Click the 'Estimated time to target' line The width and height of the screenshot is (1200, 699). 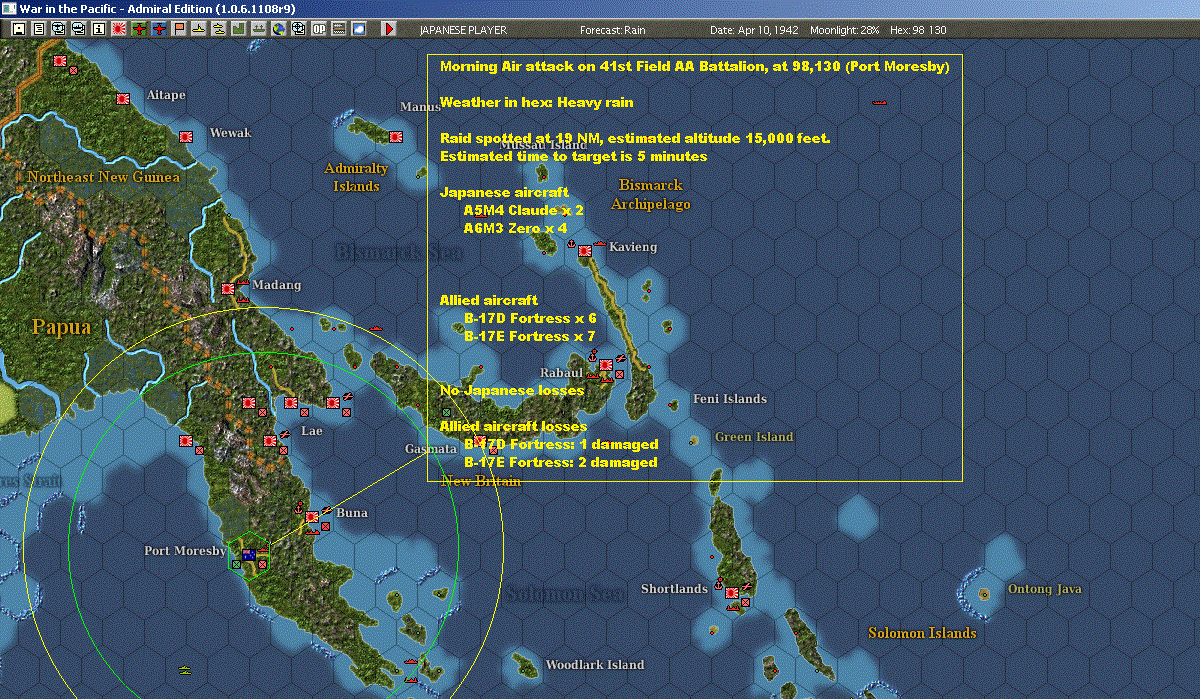click(573, 156)
